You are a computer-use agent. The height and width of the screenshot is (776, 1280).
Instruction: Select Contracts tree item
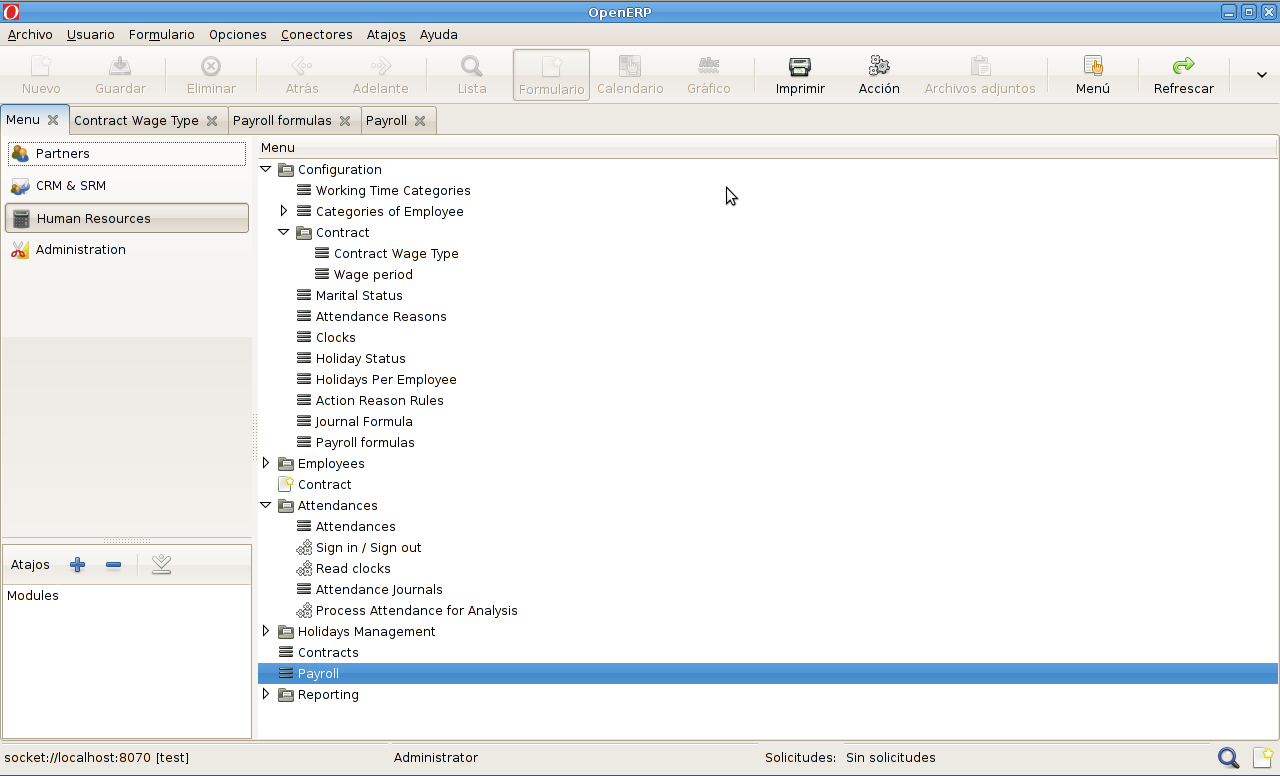click(x=328, y=653)
